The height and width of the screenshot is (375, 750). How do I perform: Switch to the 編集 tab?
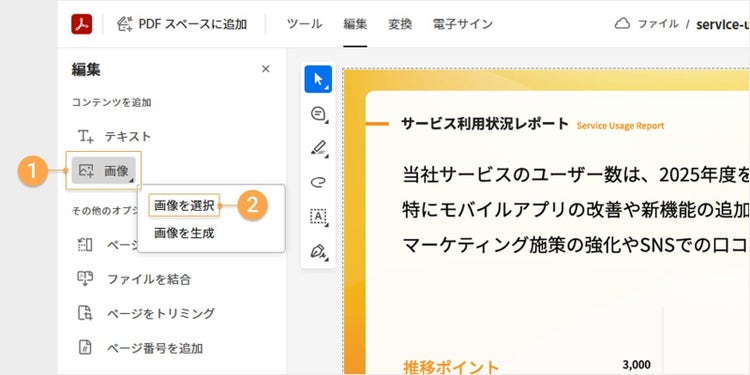pyautogui.click(x=355, y=24)
